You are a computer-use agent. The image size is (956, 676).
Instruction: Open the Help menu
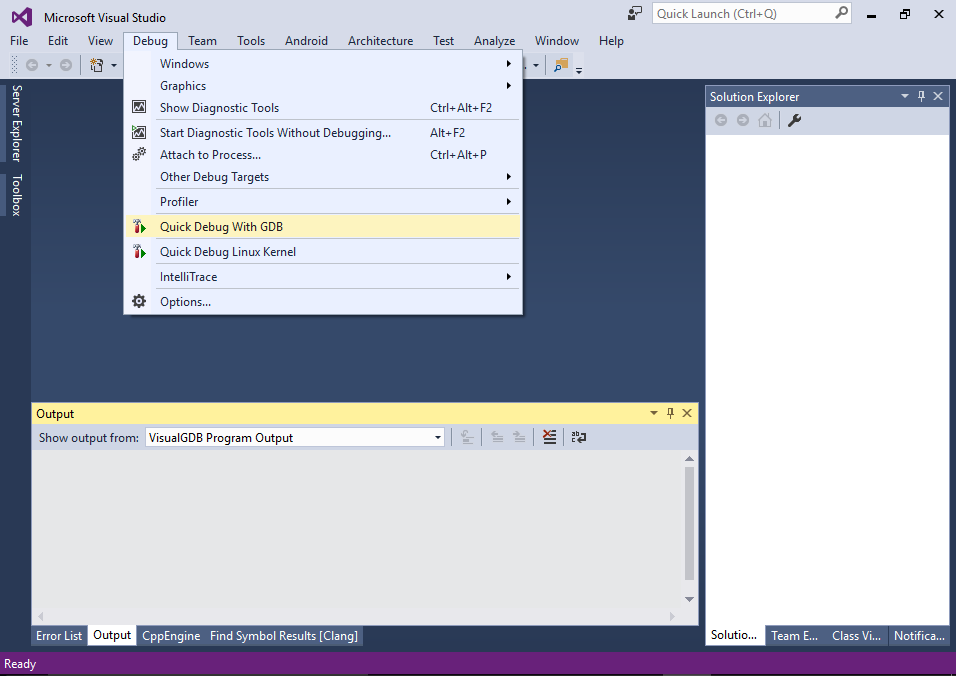click(611, 41)
